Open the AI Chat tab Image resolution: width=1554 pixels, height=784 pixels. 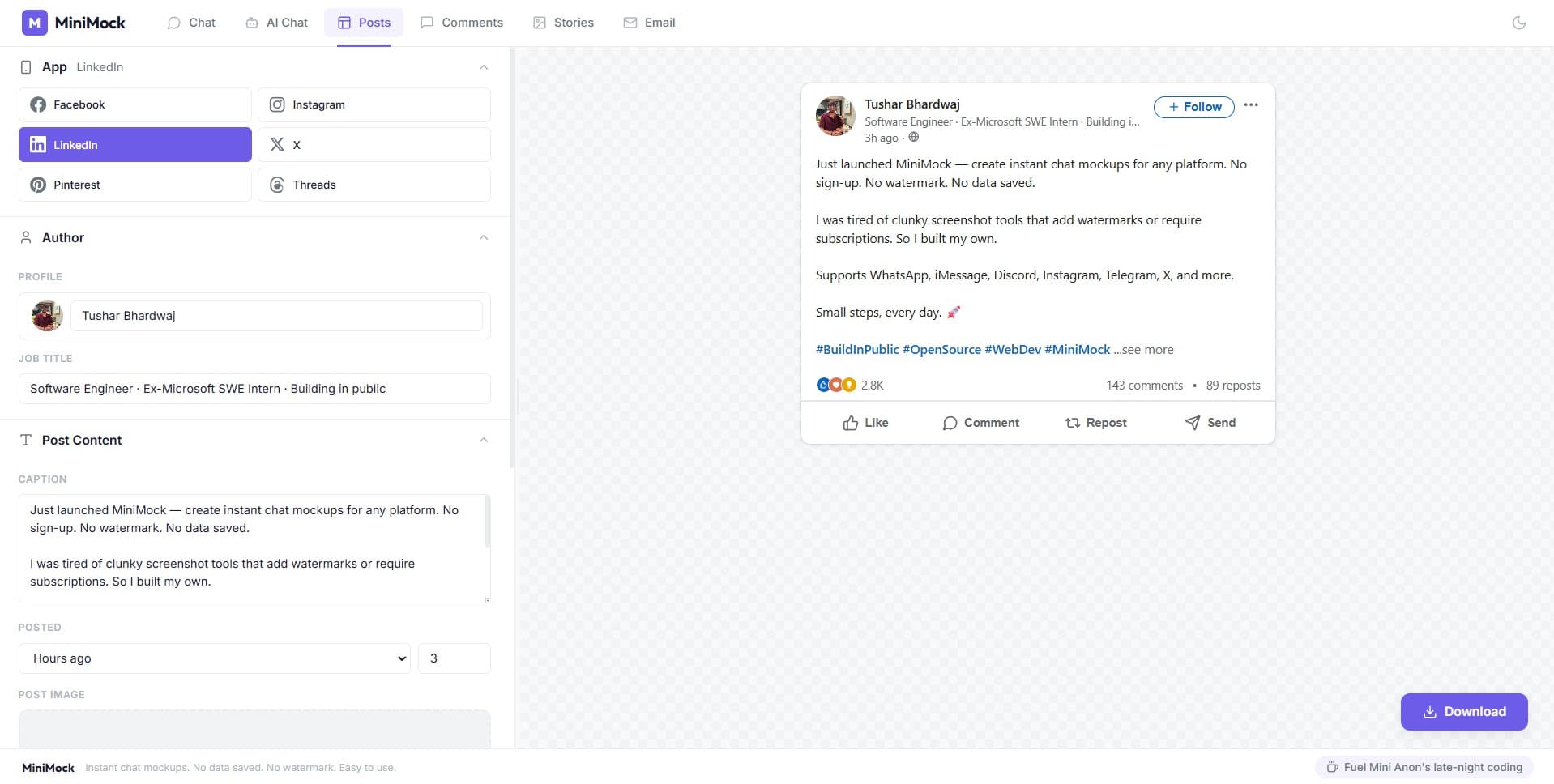pos(276,23)
